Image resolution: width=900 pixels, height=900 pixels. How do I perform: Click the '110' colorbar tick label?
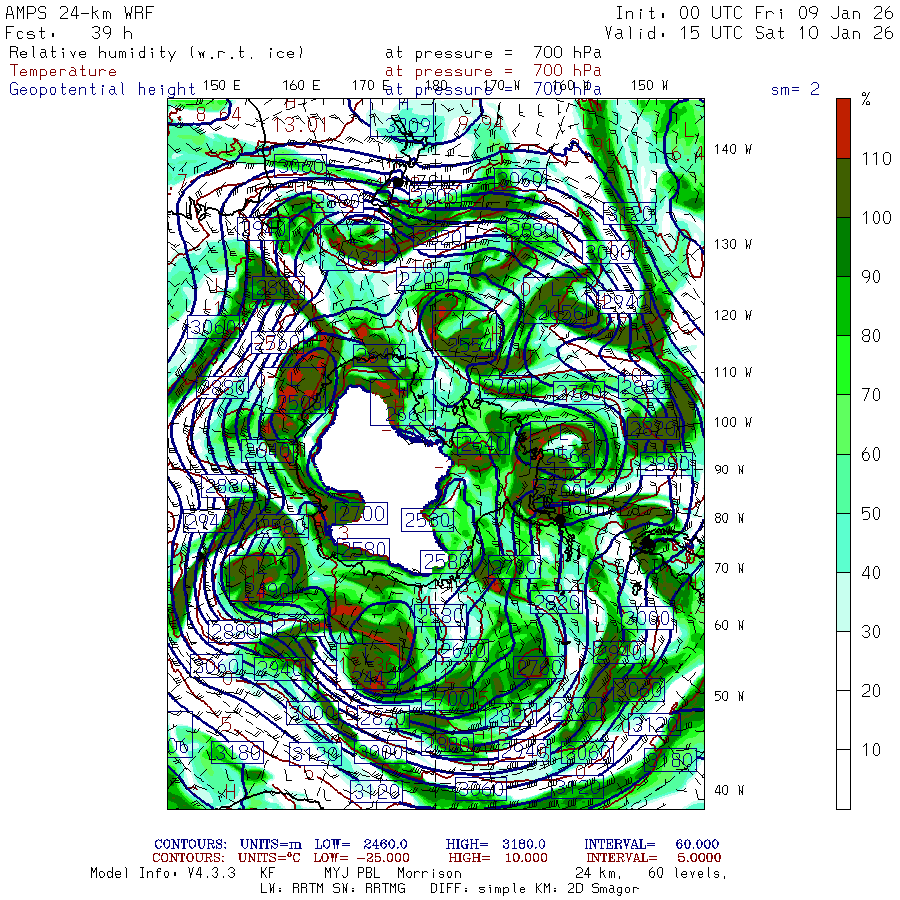click(x=876, y=158)
